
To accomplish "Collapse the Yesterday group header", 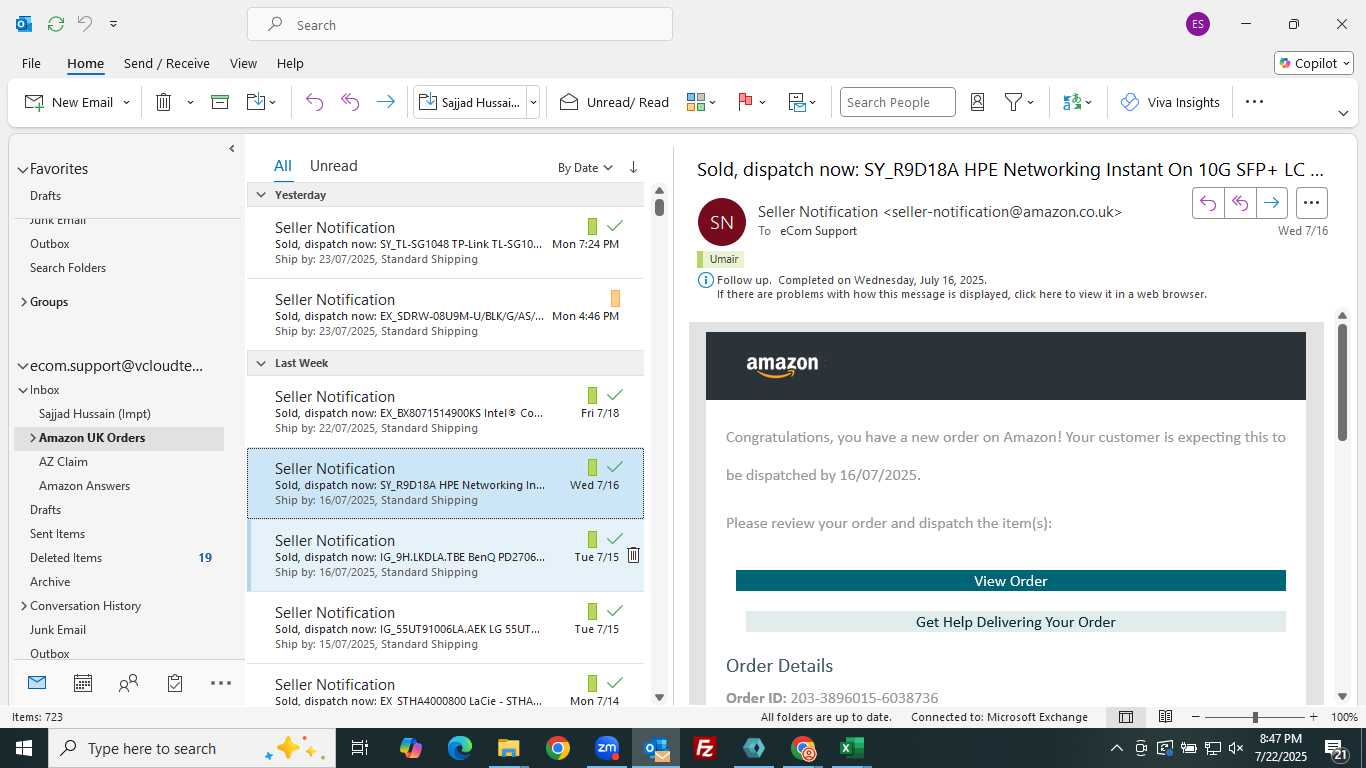I will coord(261,195).
